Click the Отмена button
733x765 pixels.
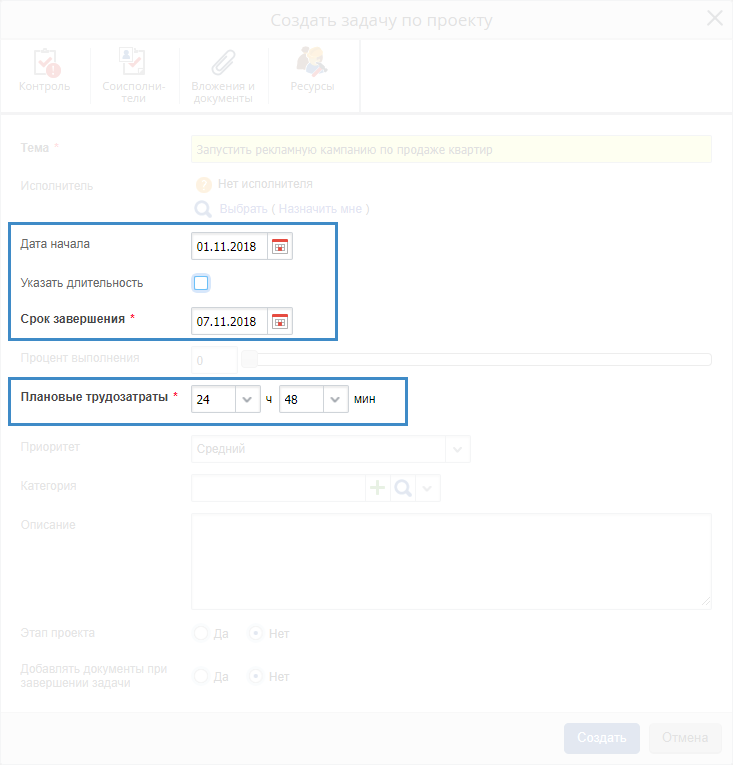[685, 738]
